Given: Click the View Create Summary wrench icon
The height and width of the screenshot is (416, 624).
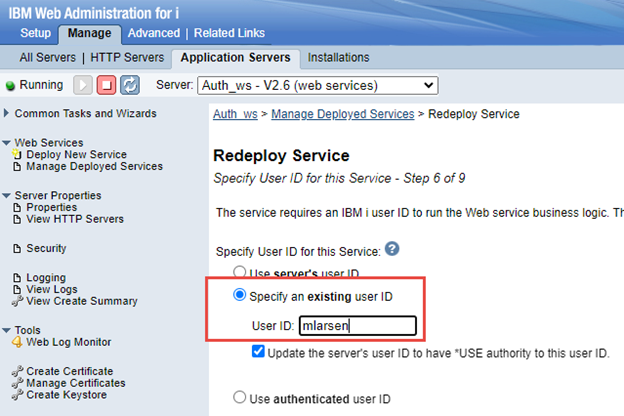Looking at the screenshot, I should click(x=17, y=301).
